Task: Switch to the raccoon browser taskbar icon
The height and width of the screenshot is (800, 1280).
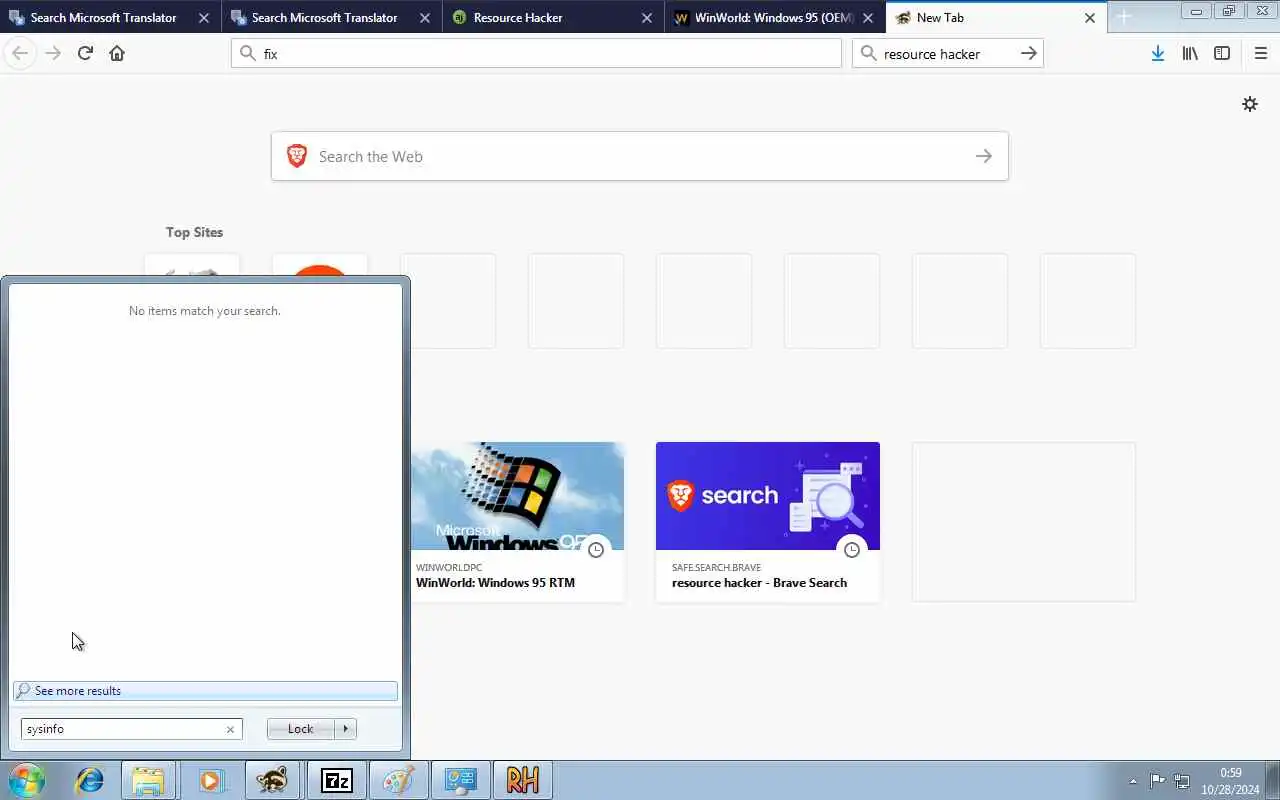Action: [x=272, y=780]
